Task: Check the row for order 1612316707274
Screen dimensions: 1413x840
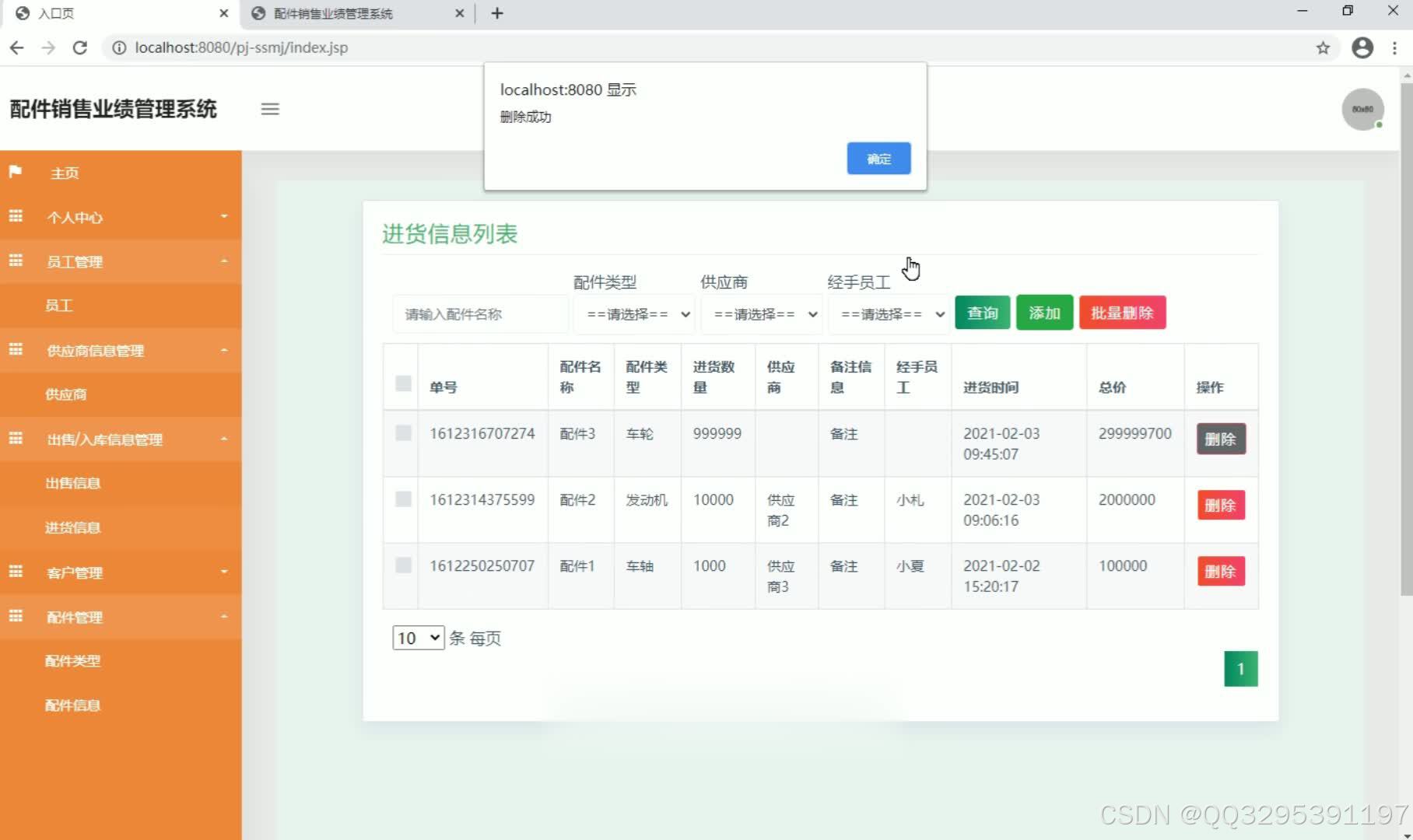Action: click(403, 432)
